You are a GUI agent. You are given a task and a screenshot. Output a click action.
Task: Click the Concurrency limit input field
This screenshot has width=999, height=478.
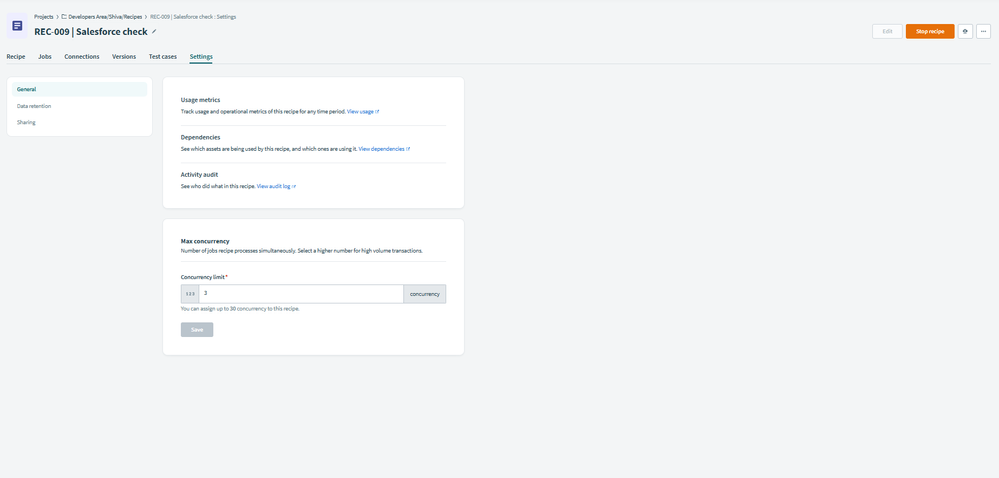(x=300, y=294)
